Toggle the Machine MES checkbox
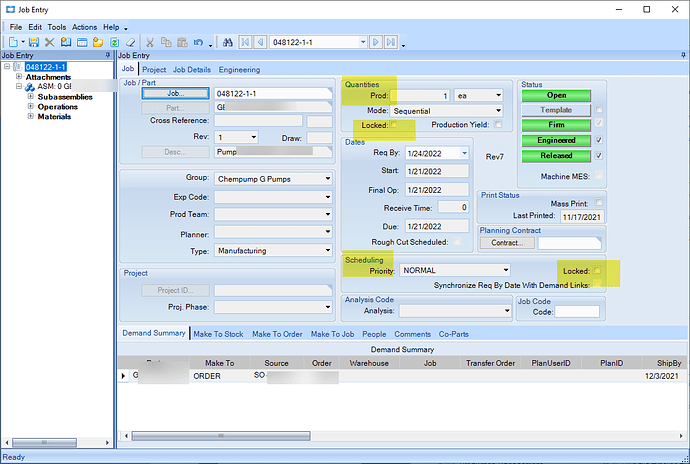This screenshot has height=464, width=690. coord(598,175)
